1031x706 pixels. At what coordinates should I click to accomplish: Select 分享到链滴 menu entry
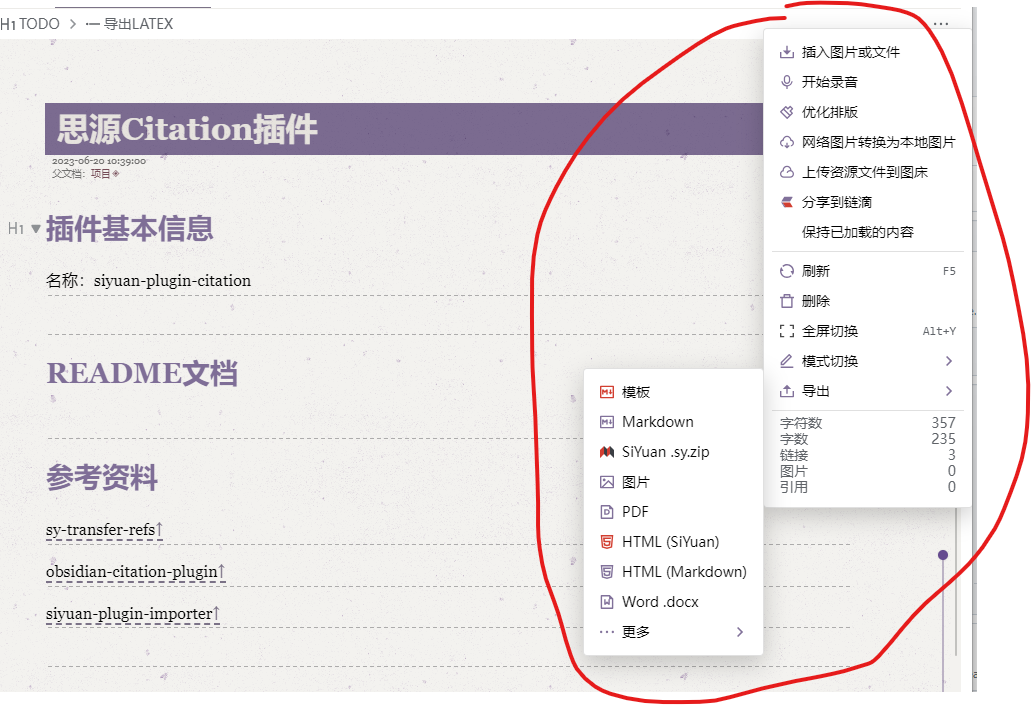click(838, 202)
